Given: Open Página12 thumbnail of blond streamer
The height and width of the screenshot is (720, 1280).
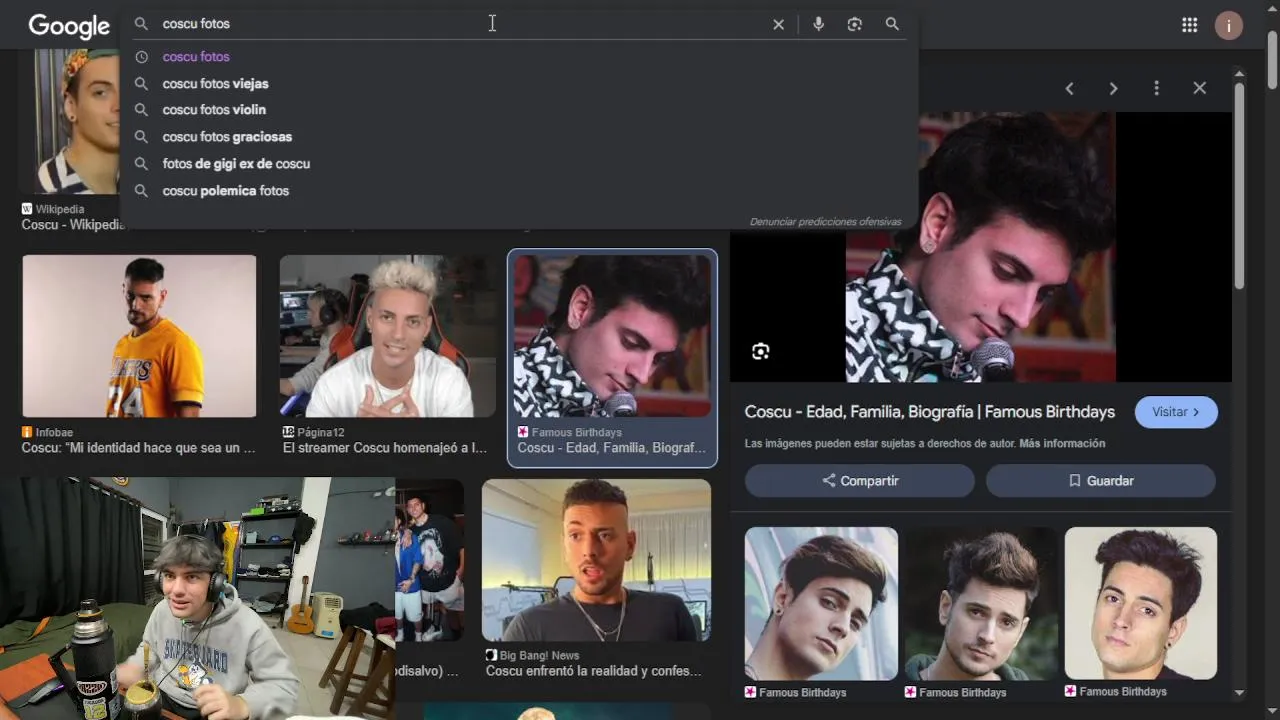Looking at the screenshot, I should [x=388, y=336].
